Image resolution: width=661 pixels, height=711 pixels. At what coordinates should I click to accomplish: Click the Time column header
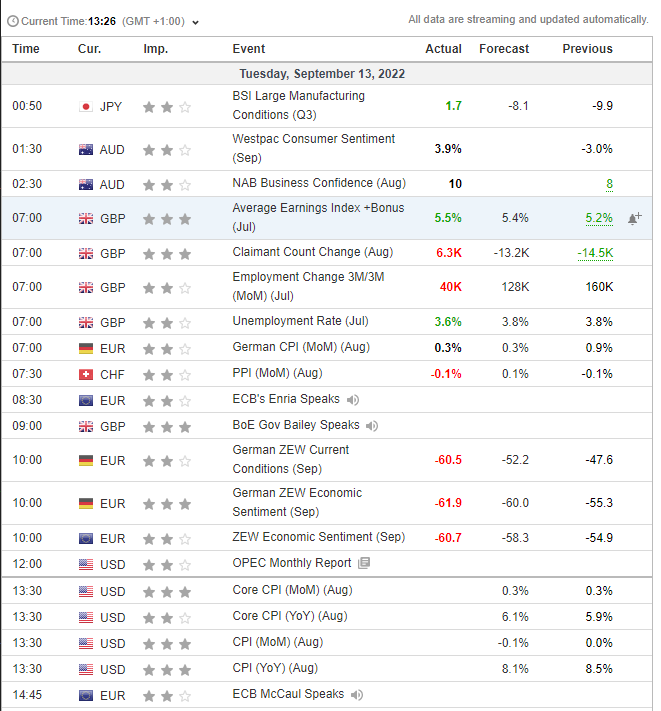tap(26, 49)
